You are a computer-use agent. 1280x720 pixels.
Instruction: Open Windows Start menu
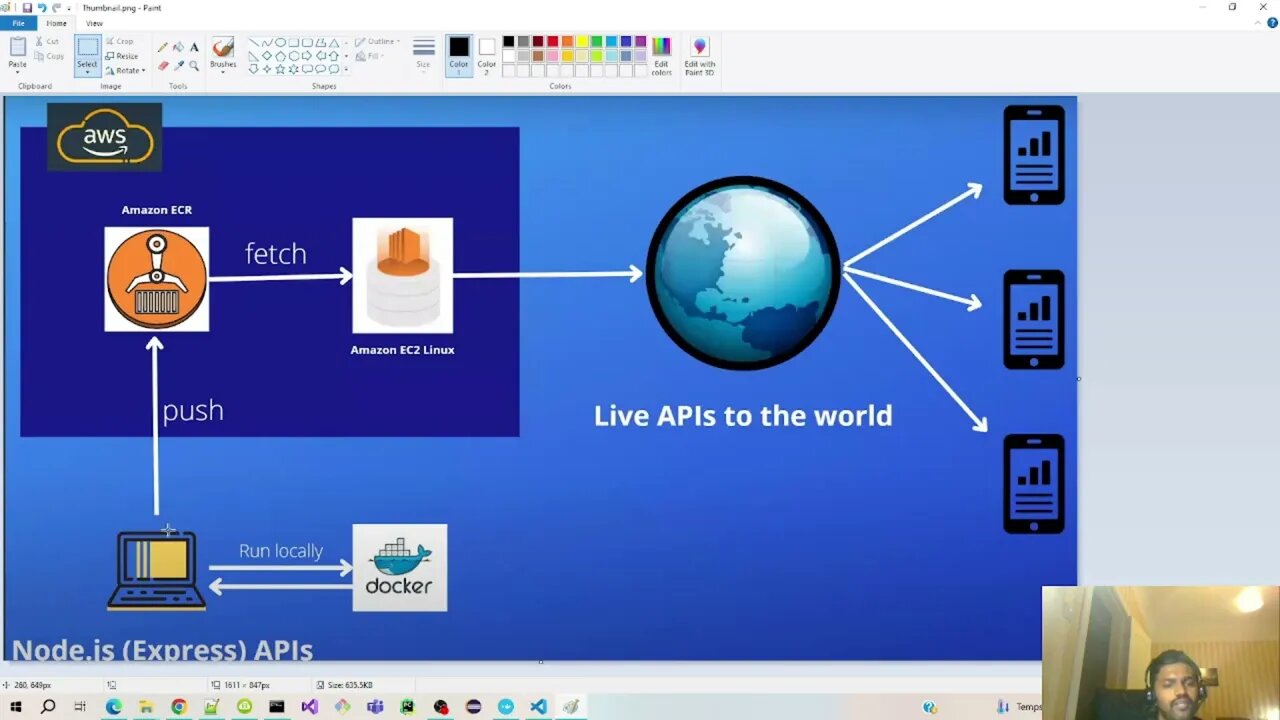(x=15, y=706)
